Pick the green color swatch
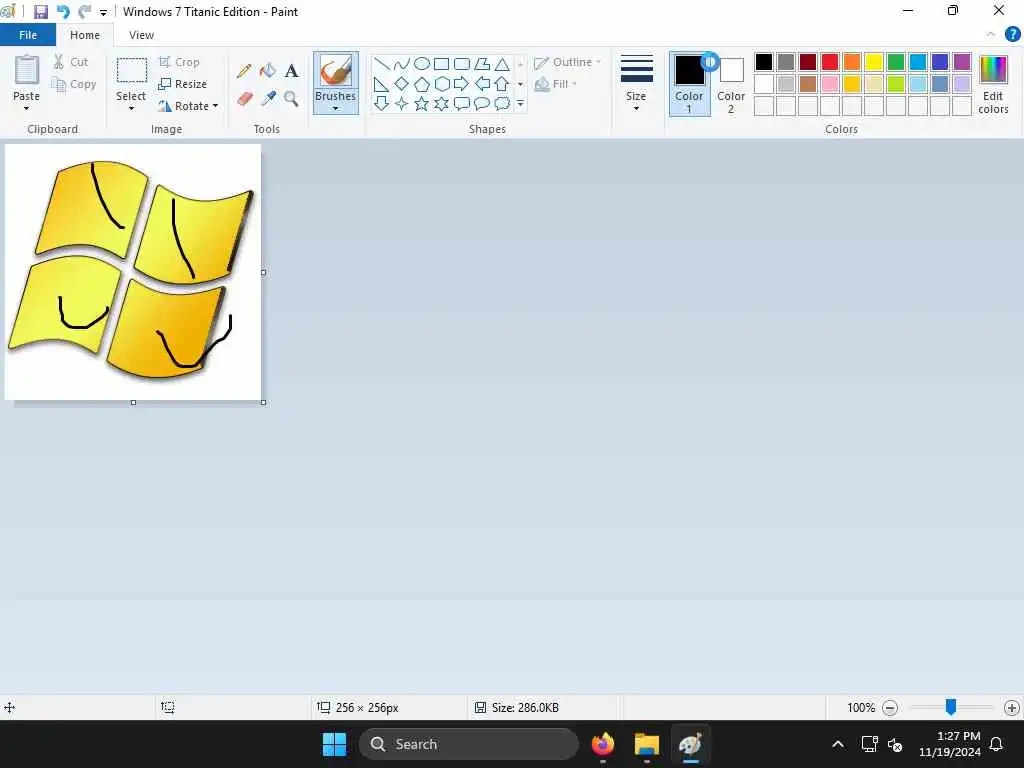The width and height of the screenshot is (1024, 768). pyautogui.click(x=896, y=62)
